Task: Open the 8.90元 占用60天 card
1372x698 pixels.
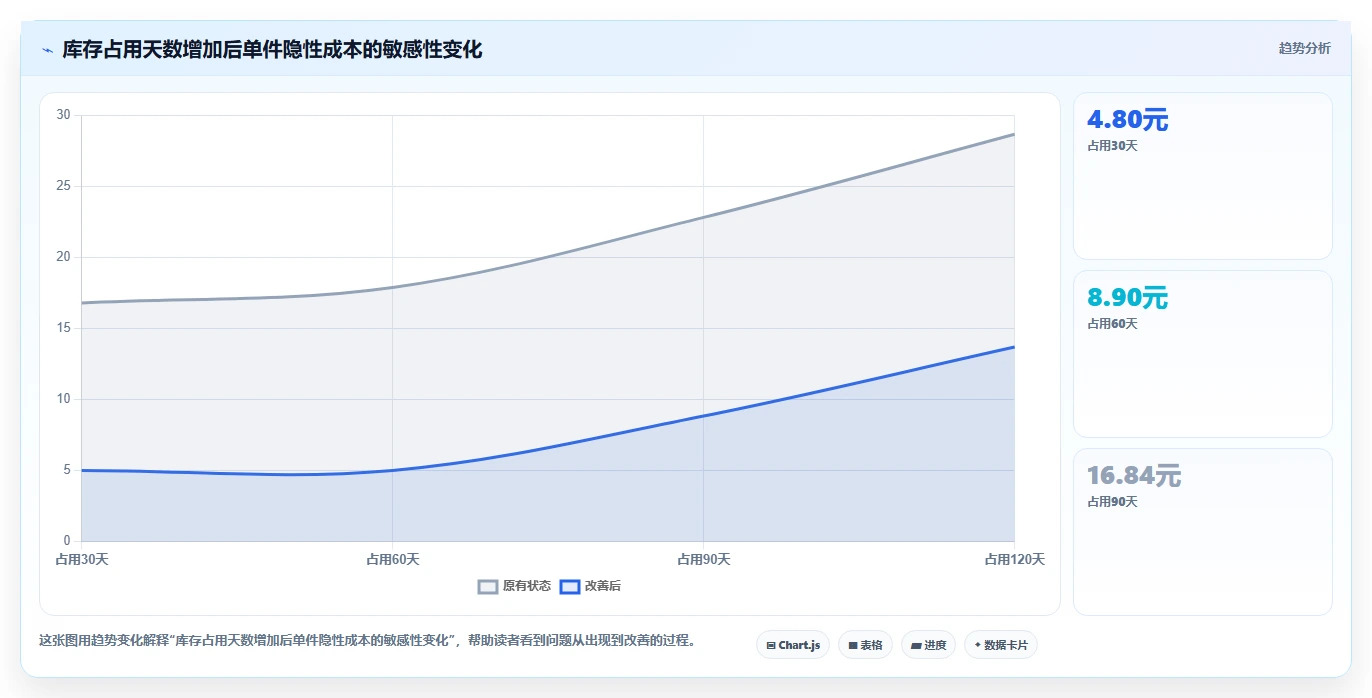Action: pyautogui.click(x=1202, y=354)
